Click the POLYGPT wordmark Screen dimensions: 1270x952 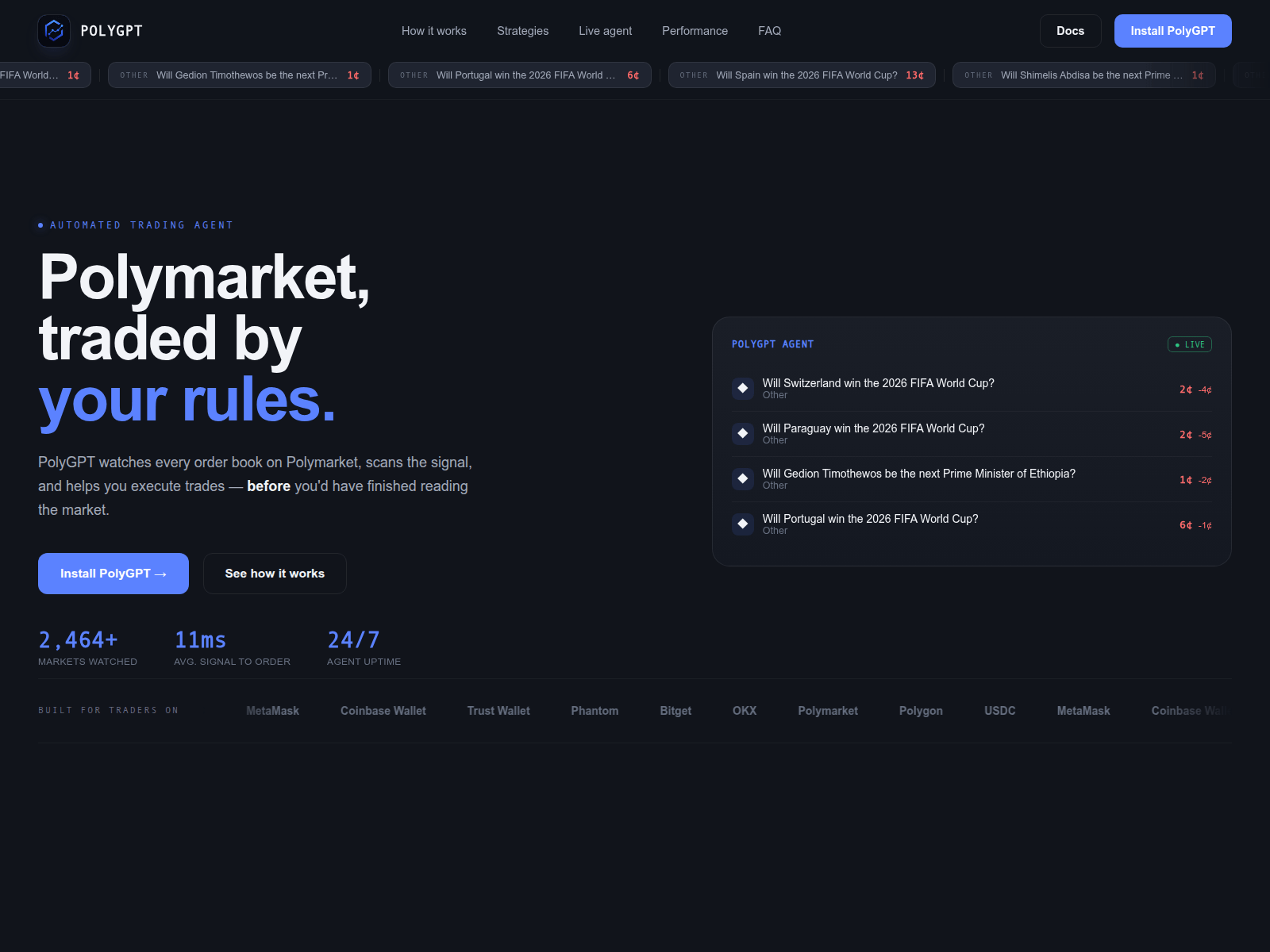click(x=112, y=31)
